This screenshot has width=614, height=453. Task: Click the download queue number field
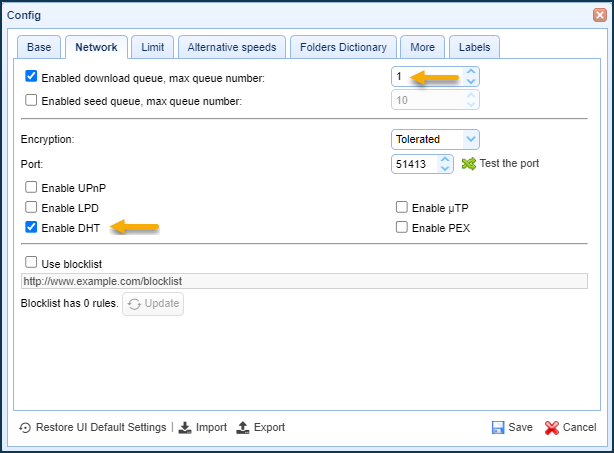pyautogui.click(x=428, y=76)
